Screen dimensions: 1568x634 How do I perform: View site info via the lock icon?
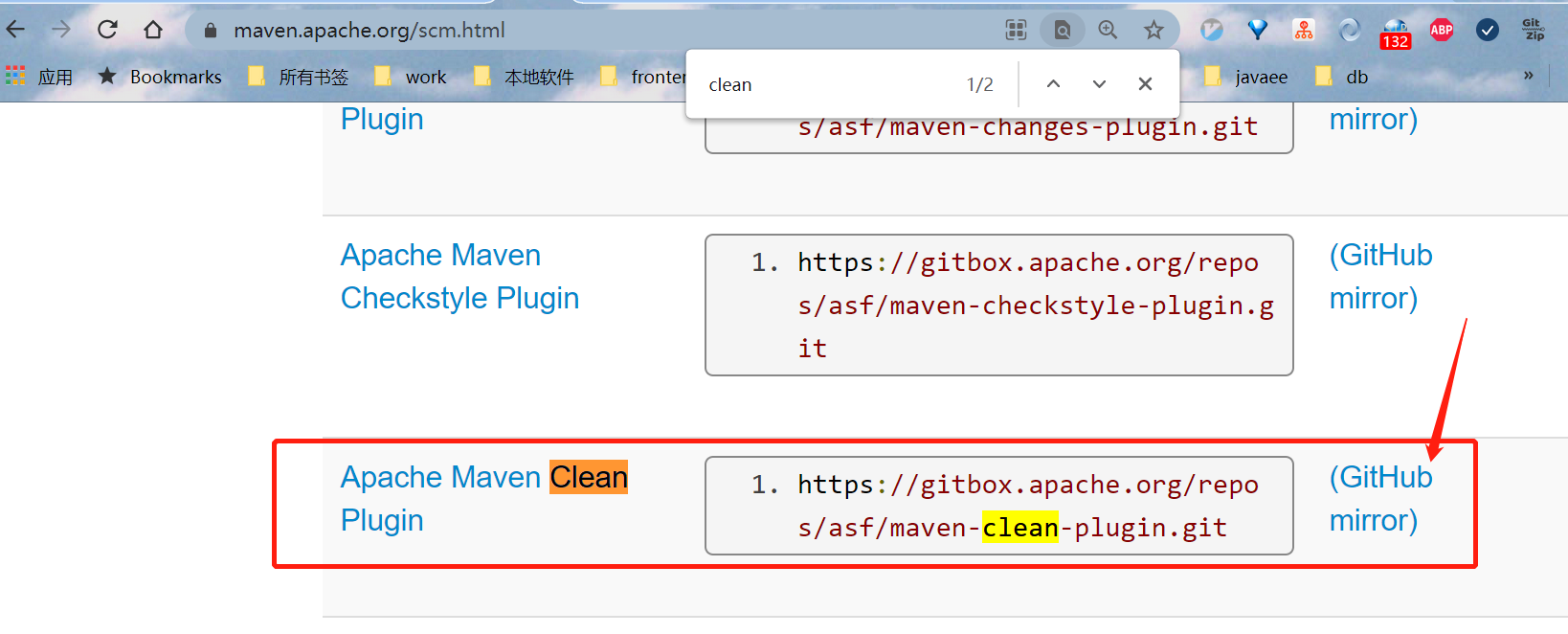coord(211,31)
